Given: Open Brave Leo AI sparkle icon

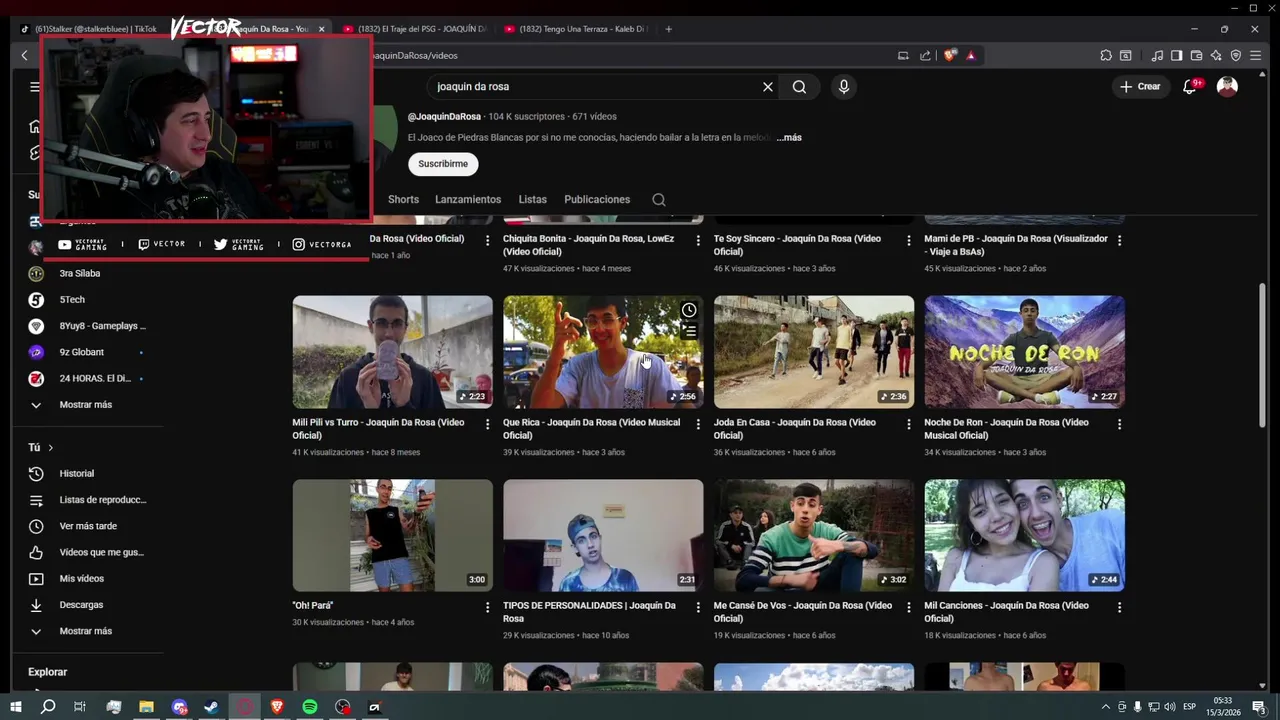Looking at the screenshot, I should [x=1216, y=56].
